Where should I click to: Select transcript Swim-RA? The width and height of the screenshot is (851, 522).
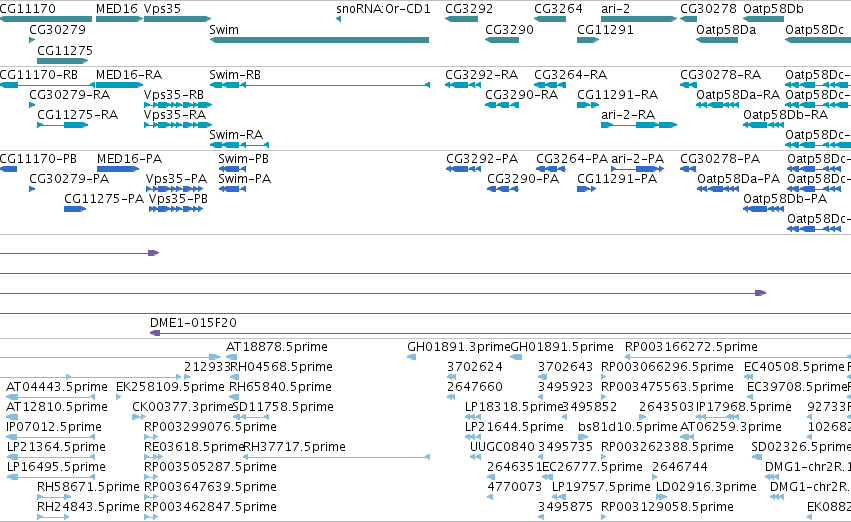(236, 135)
